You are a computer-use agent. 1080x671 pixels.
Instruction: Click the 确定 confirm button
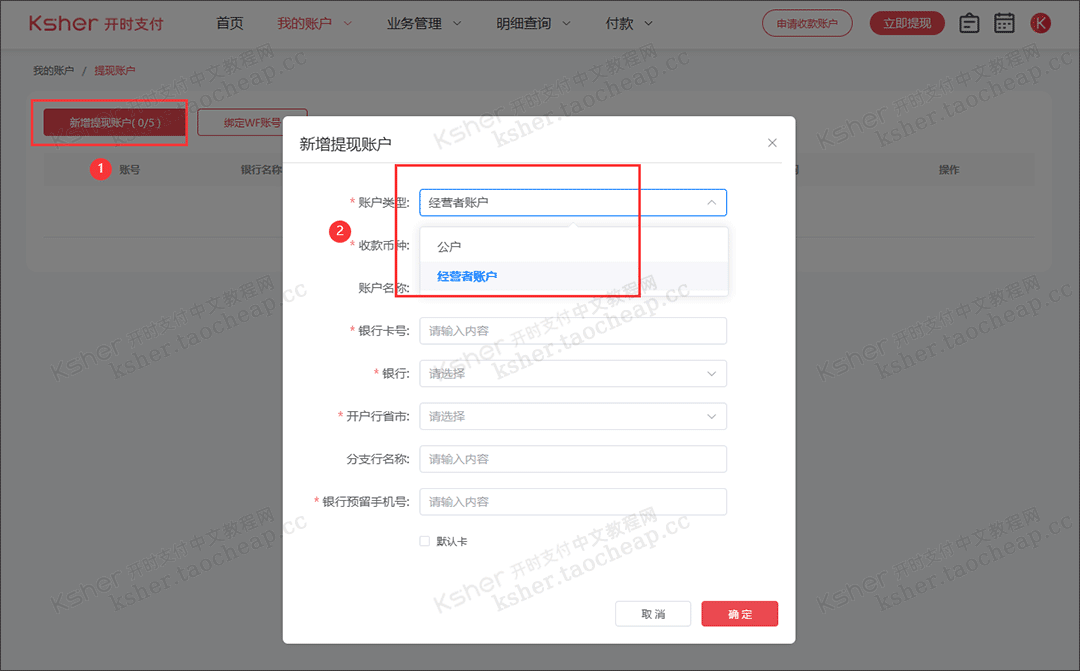pyautogui.click(x=740, y=614)
